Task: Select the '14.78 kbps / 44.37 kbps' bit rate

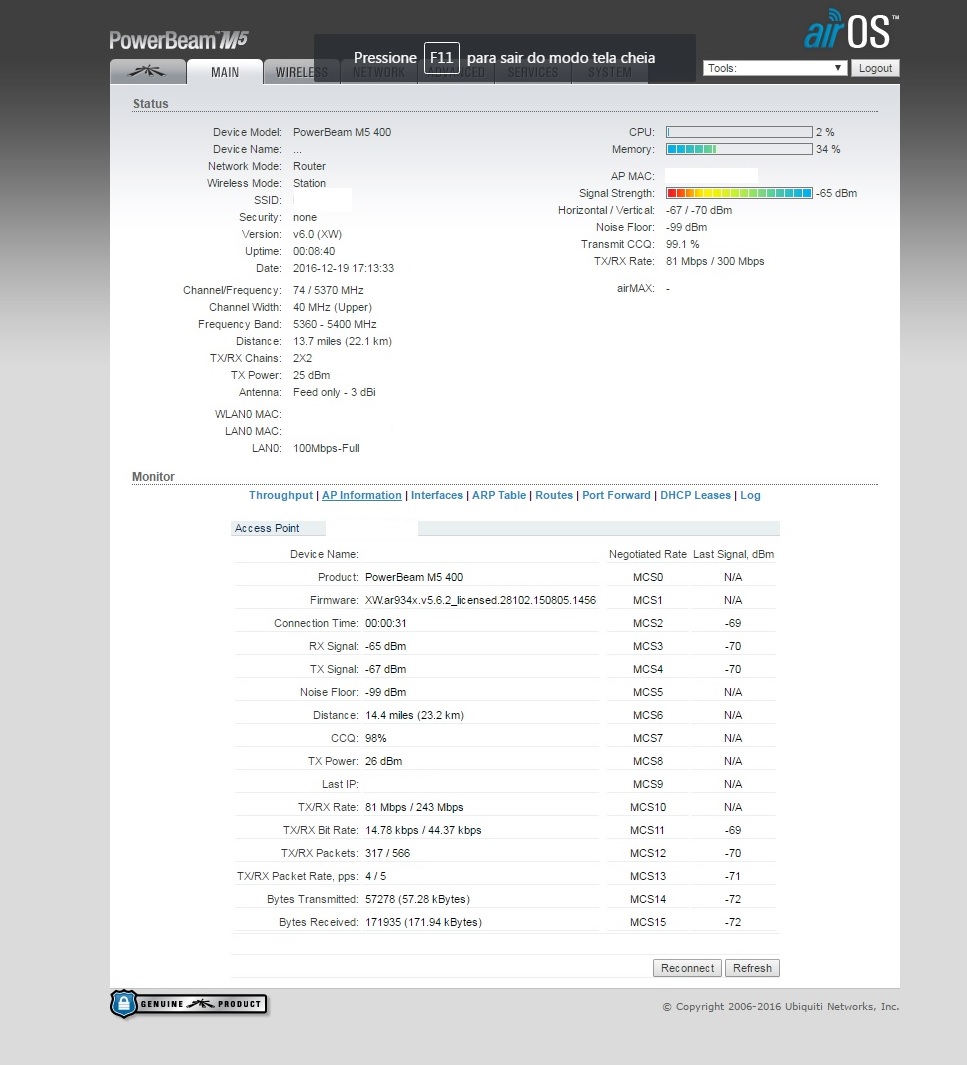Action: [423, 830]
